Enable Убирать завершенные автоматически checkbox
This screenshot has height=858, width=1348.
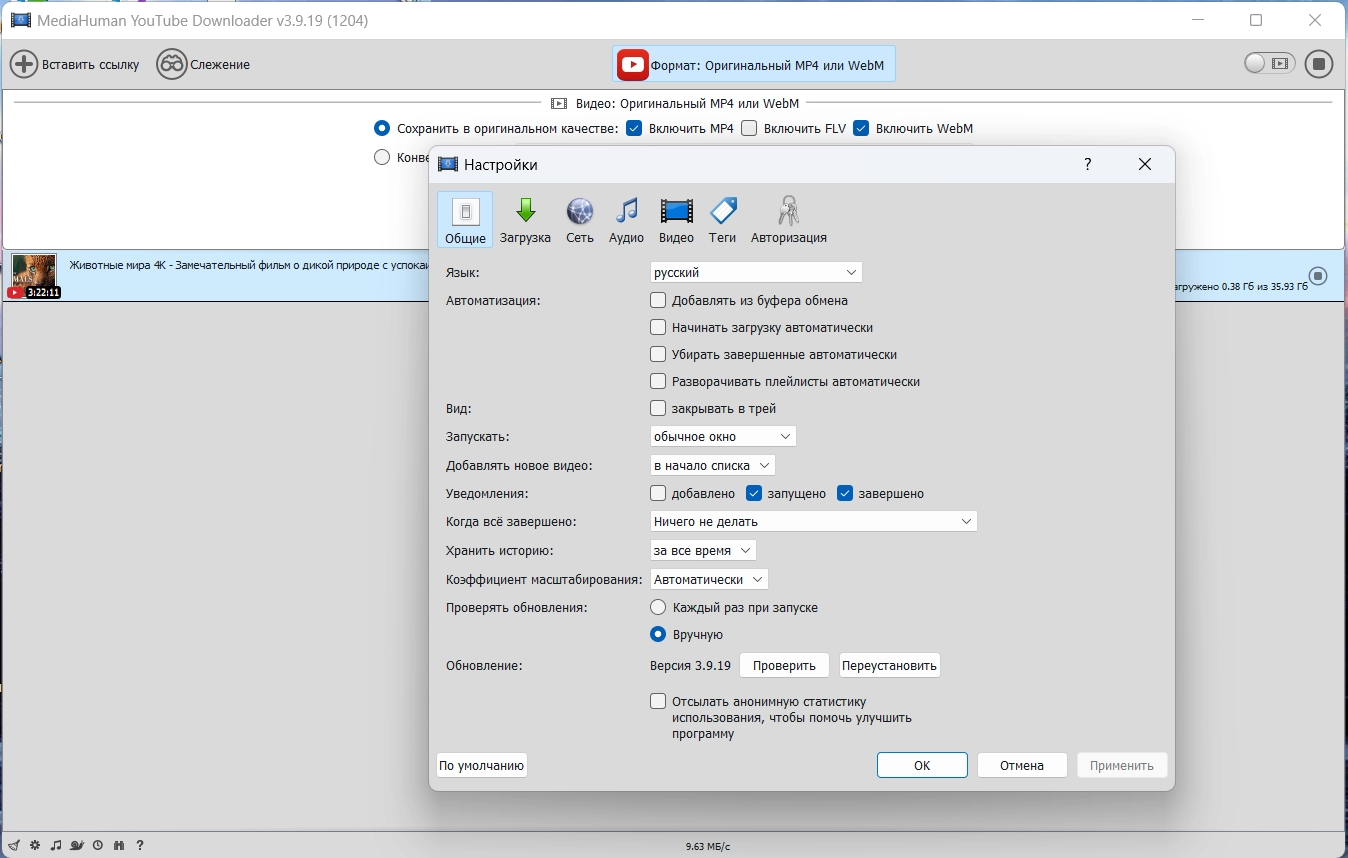pyautogui.click(x=658, y=354)
